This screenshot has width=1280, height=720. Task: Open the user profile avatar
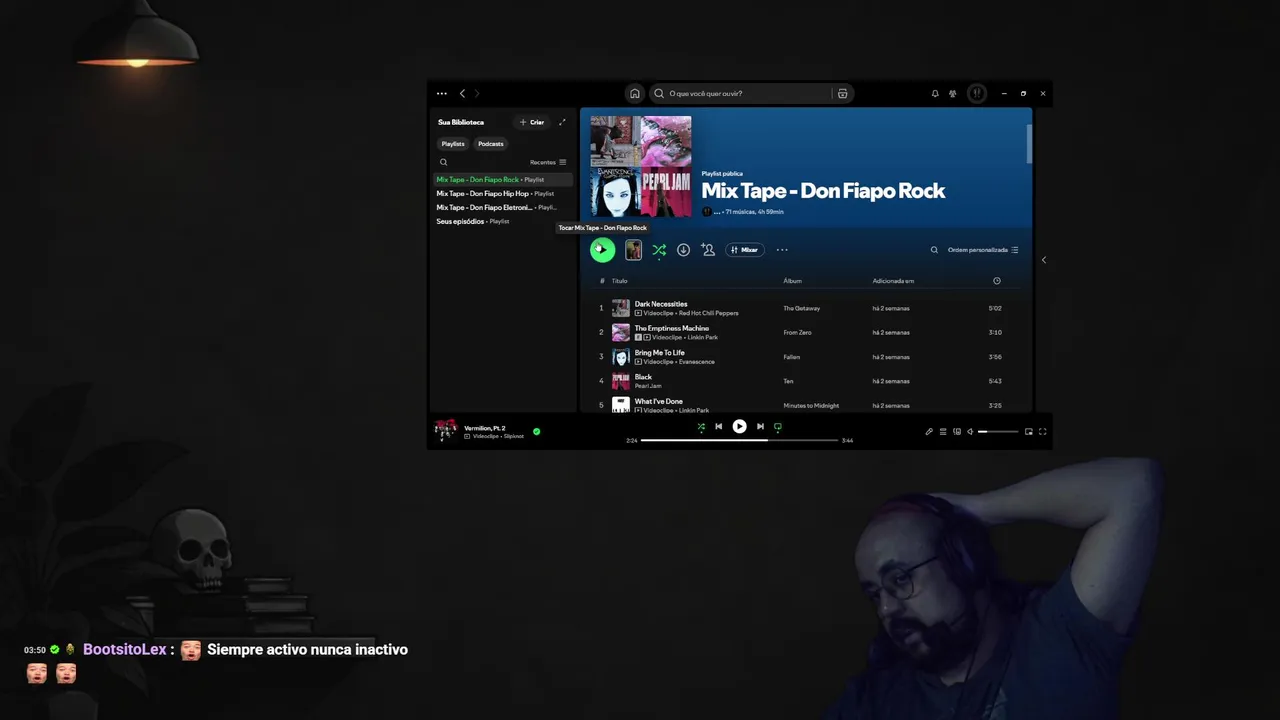pyautogui.click(x=977, y=93)
